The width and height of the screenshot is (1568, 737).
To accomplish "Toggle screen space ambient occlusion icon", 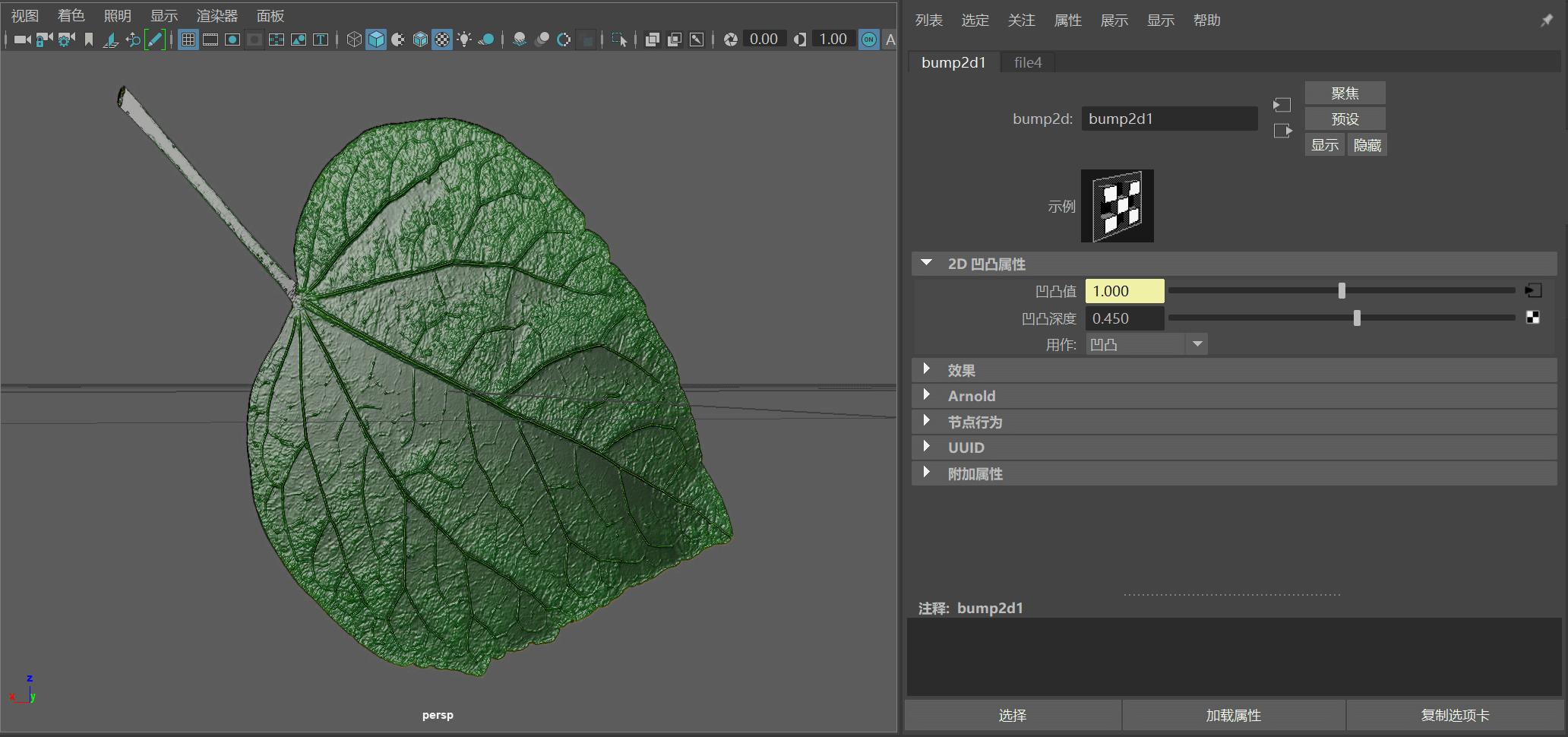I will point(520,40).
